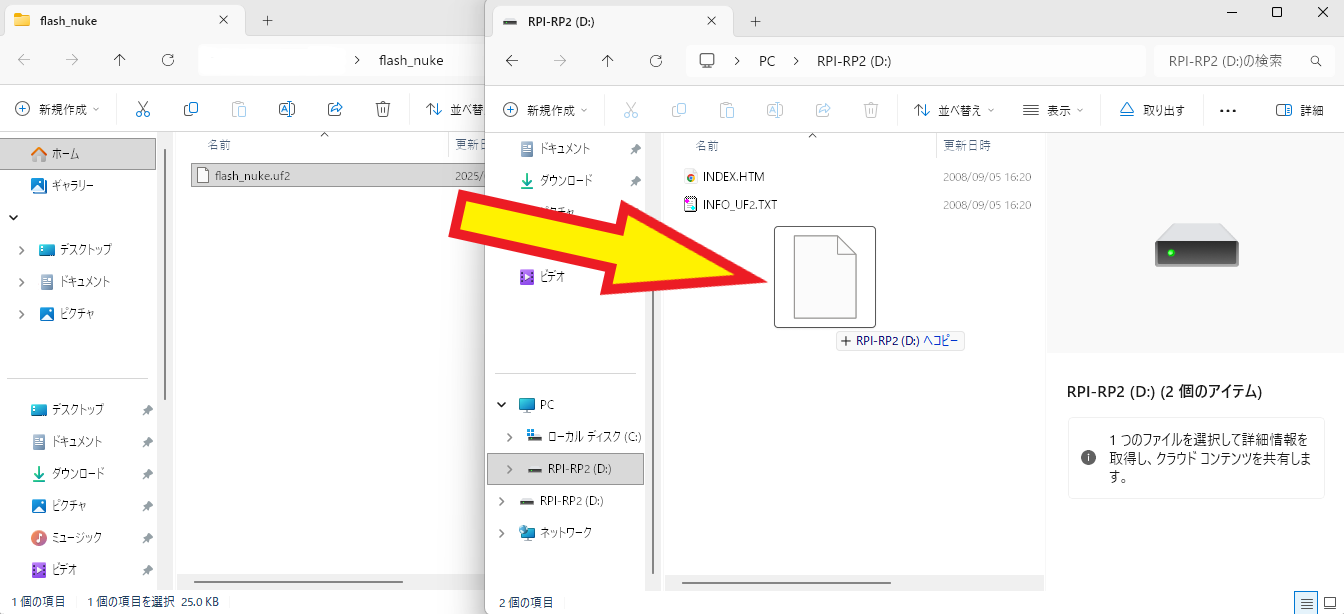This screenshot has width=1344, height=614.
Task: Click the share icon in left window
Action: pyautogui.click(x=335, y=109)
